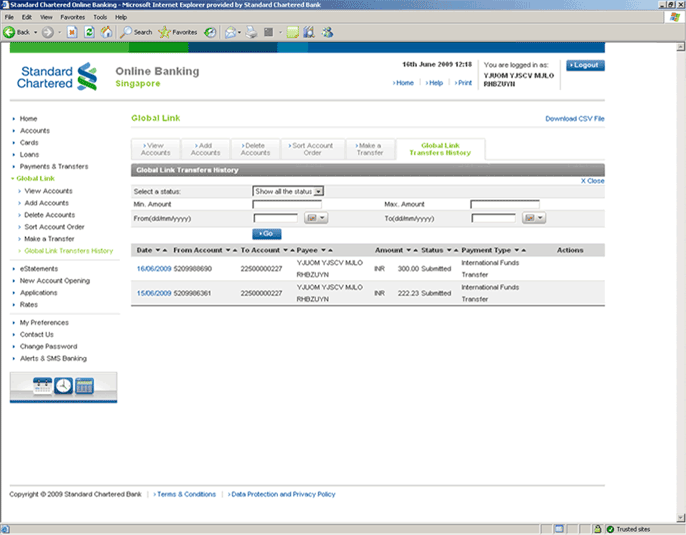686x535 pixels.
Task: Click the Research toolbar icon
Action: [x=309, y=32]
